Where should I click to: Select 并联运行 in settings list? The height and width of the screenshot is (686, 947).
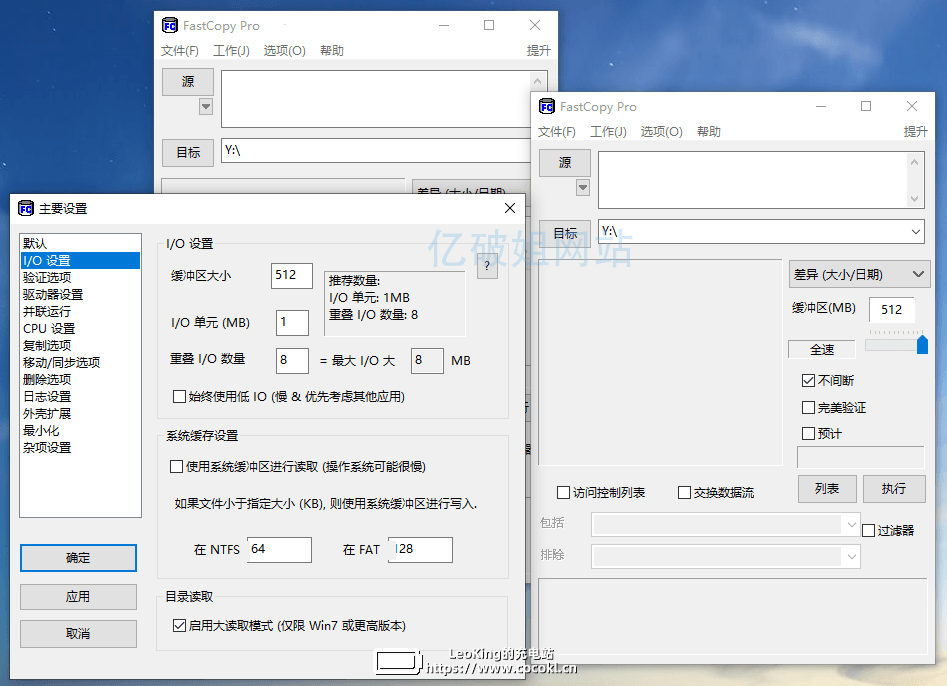point(80,311)
